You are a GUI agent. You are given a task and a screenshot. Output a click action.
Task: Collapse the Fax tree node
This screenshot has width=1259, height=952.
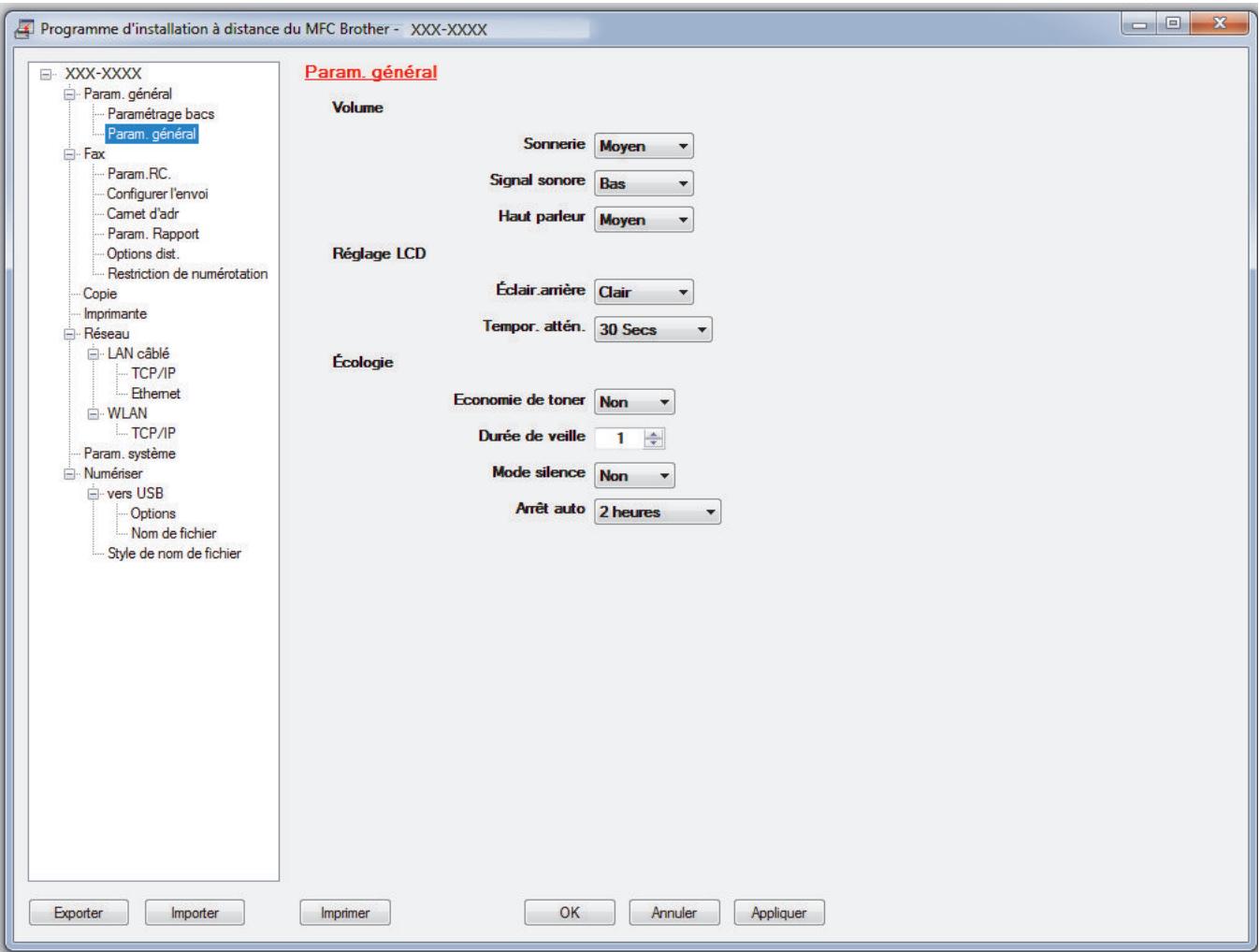[x=69, y=153]
